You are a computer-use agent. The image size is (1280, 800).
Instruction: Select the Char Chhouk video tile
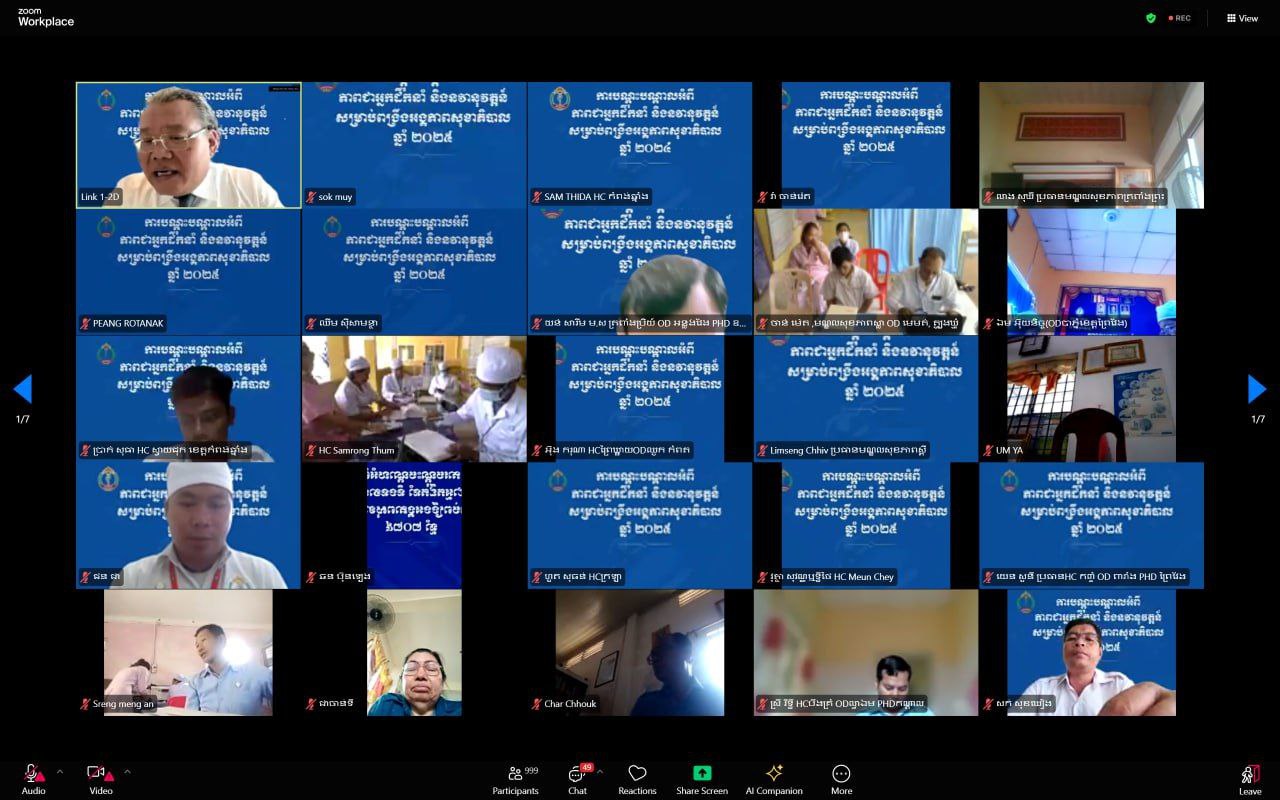pos(640,652)
